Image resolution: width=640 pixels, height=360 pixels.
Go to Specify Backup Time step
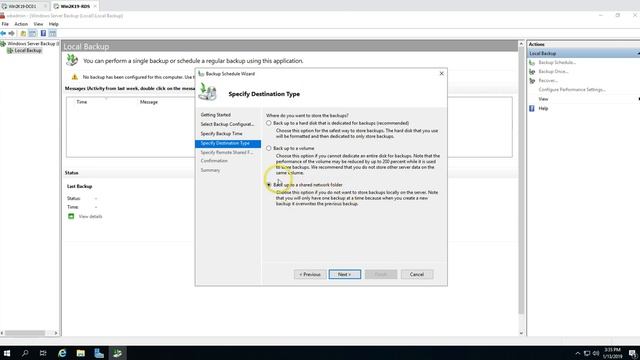221,133
